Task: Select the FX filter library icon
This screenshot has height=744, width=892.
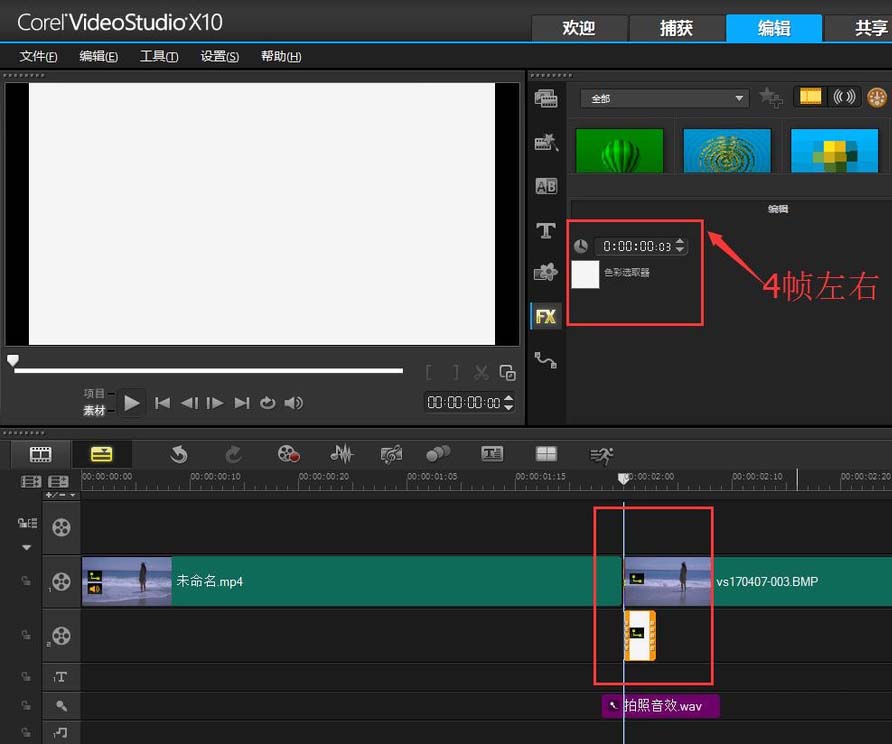Action: pyautogui.click(x=546, y=316)
